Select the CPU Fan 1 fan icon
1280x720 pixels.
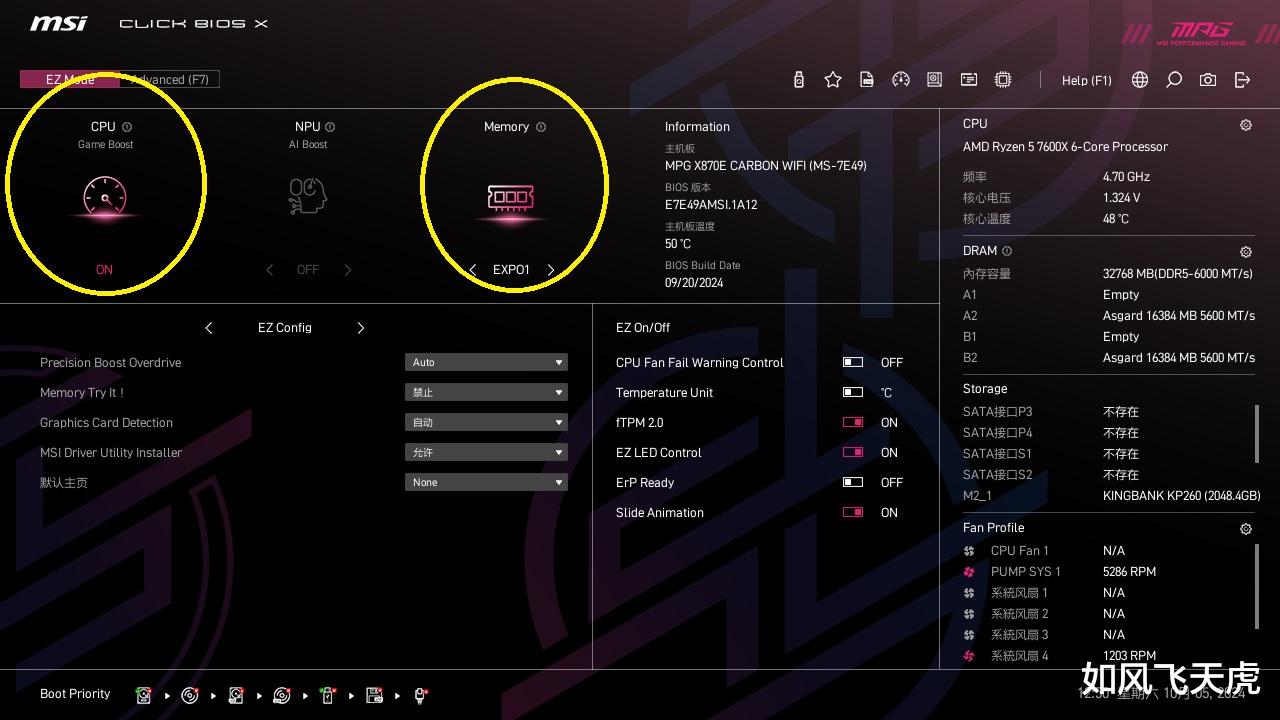(x=969, y=551)
